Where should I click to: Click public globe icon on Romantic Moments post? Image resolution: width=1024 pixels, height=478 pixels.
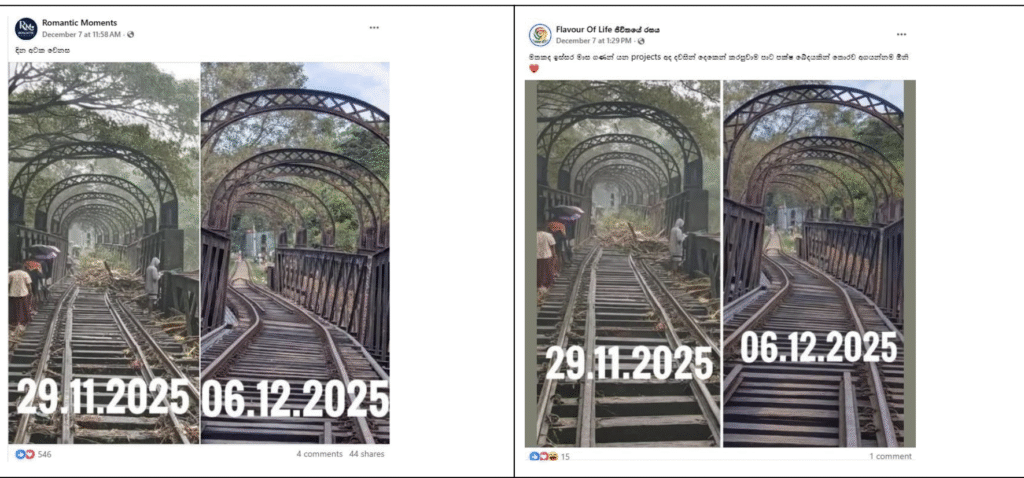(x=131, y=35)
